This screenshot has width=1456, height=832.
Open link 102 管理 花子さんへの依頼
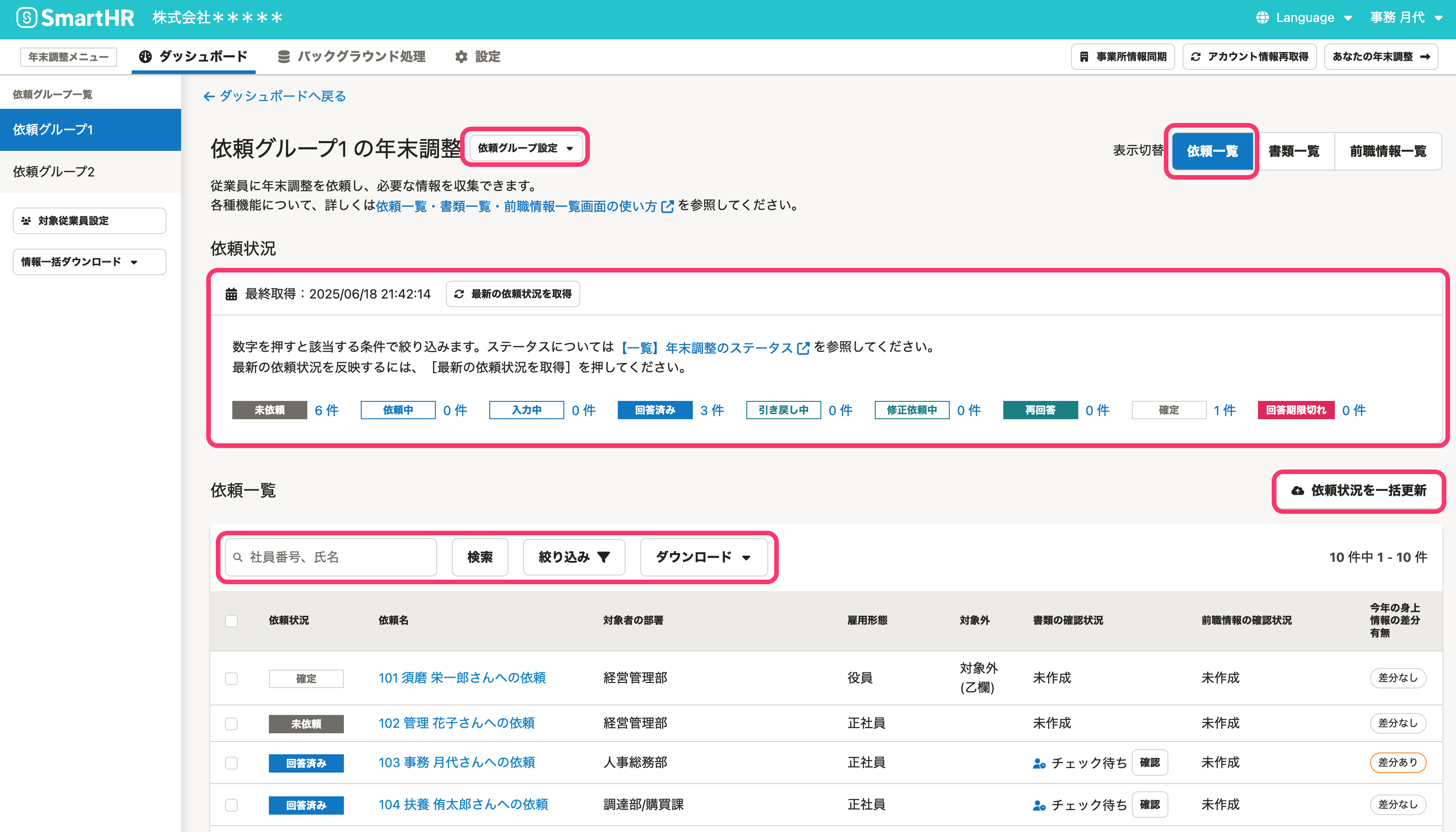click(x=456, y=723)
